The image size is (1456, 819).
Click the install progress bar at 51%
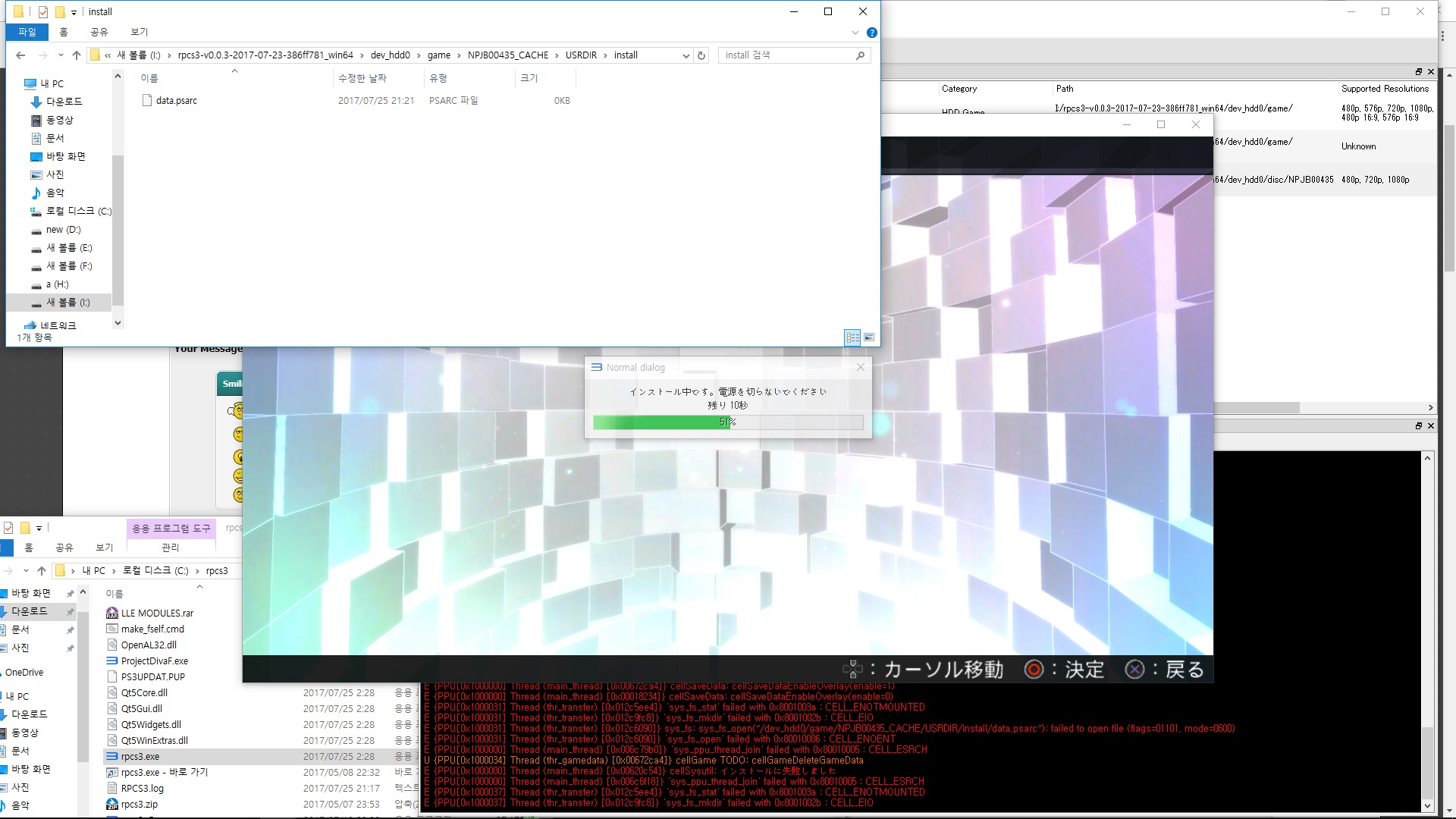[728, 422]
